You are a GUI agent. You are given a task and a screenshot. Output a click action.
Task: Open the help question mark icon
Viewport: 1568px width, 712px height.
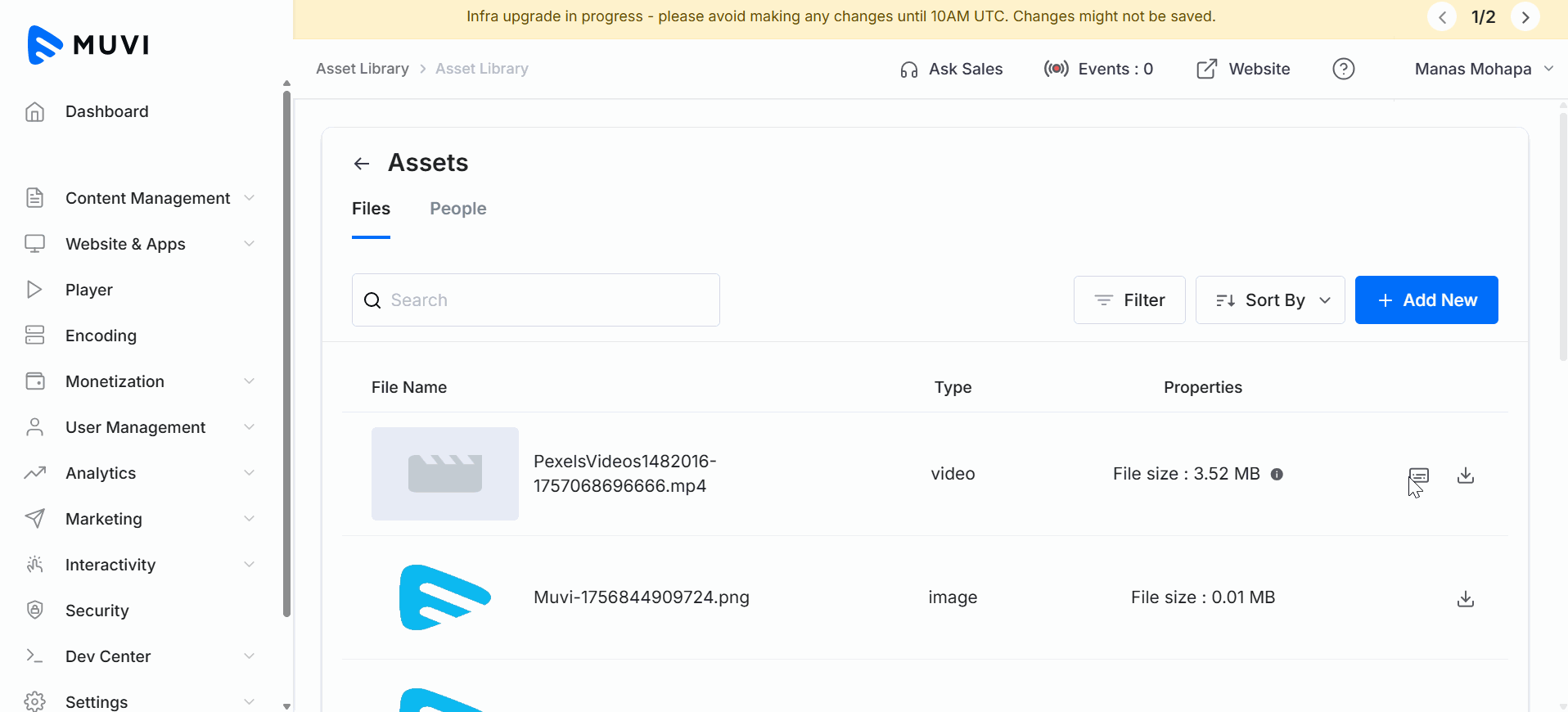coord(1344,69)
